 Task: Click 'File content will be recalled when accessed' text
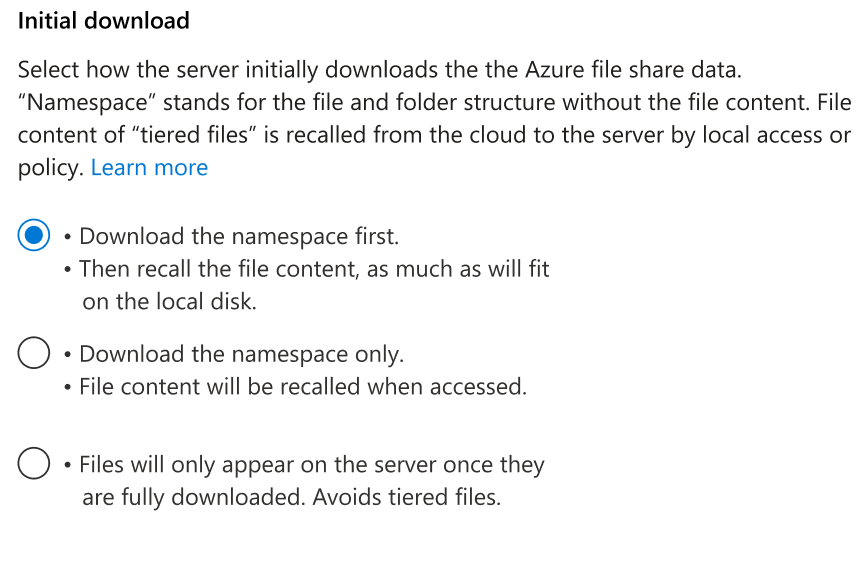[303, 386]
